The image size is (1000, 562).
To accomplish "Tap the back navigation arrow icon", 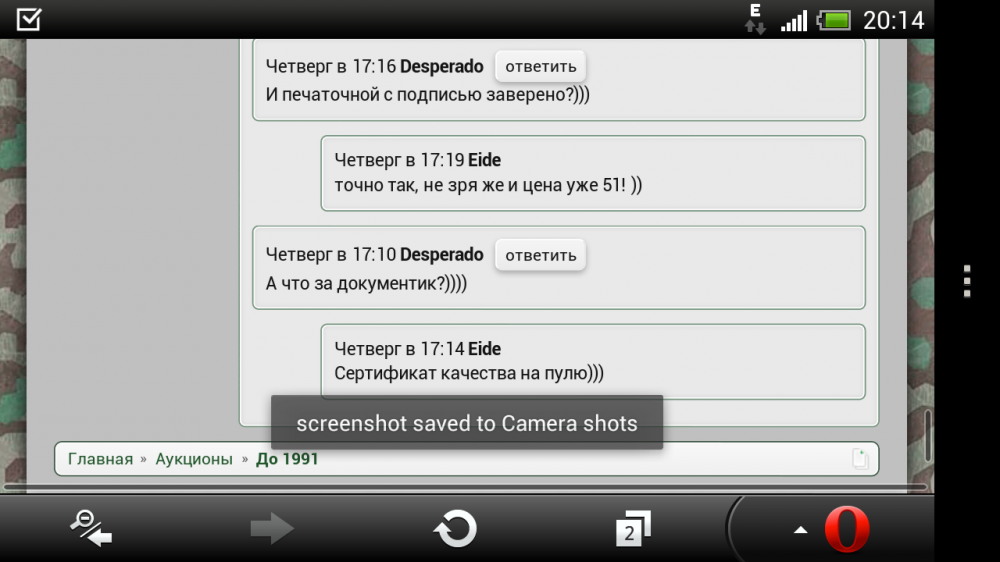I will [x=91, y=528].
